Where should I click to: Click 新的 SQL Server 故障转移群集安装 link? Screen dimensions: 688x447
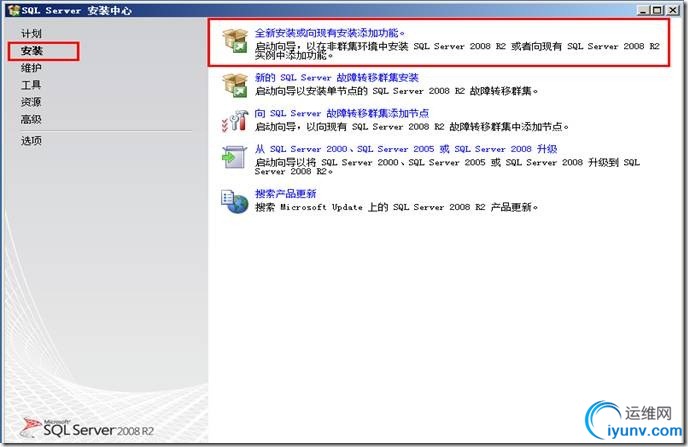337,78
